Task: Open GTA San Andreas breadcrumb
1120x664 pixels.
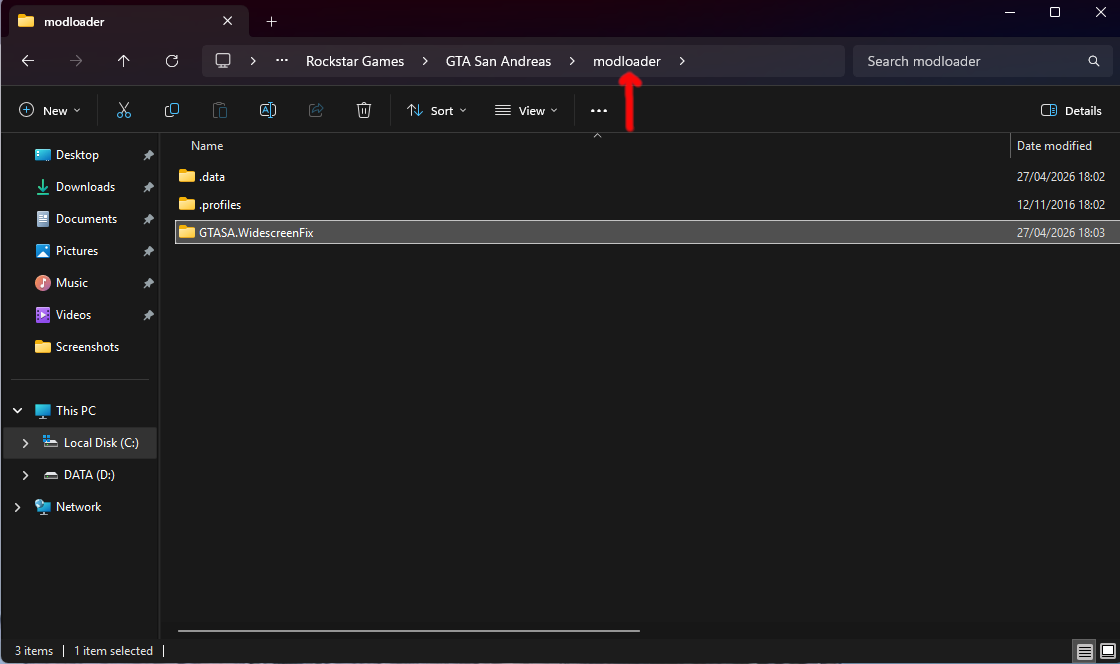Action: (x=499, y=61)
